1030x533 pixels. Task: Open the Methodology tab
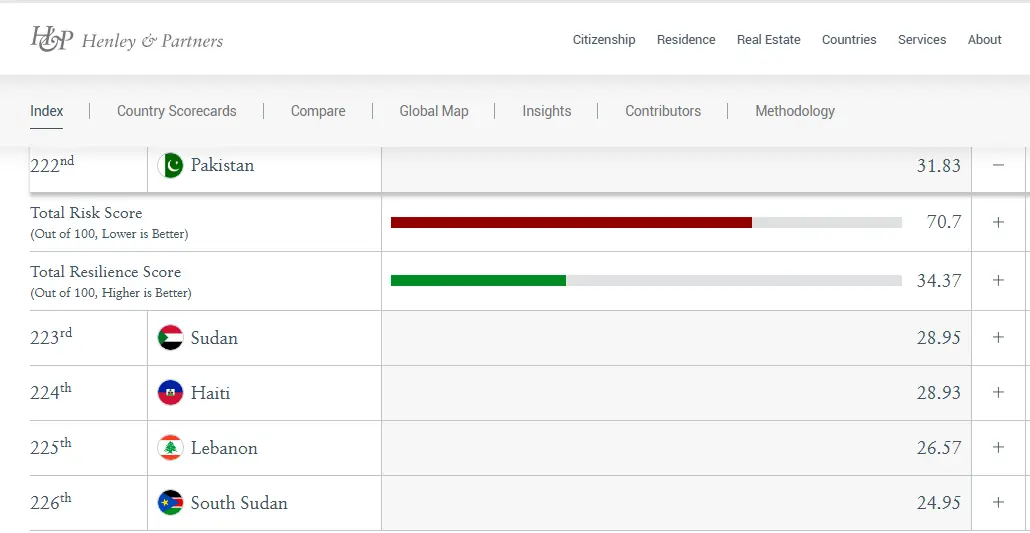point(795,111)
